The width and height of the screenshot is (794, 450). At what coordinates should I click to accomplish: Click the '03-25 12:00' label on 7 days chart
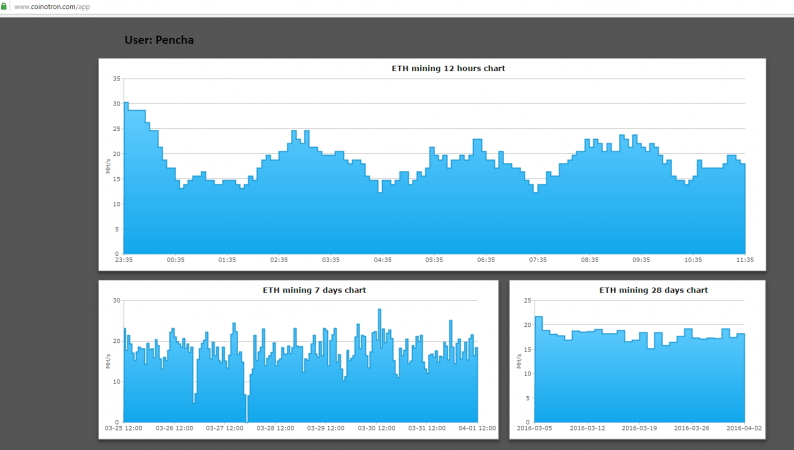click(124, 428)
